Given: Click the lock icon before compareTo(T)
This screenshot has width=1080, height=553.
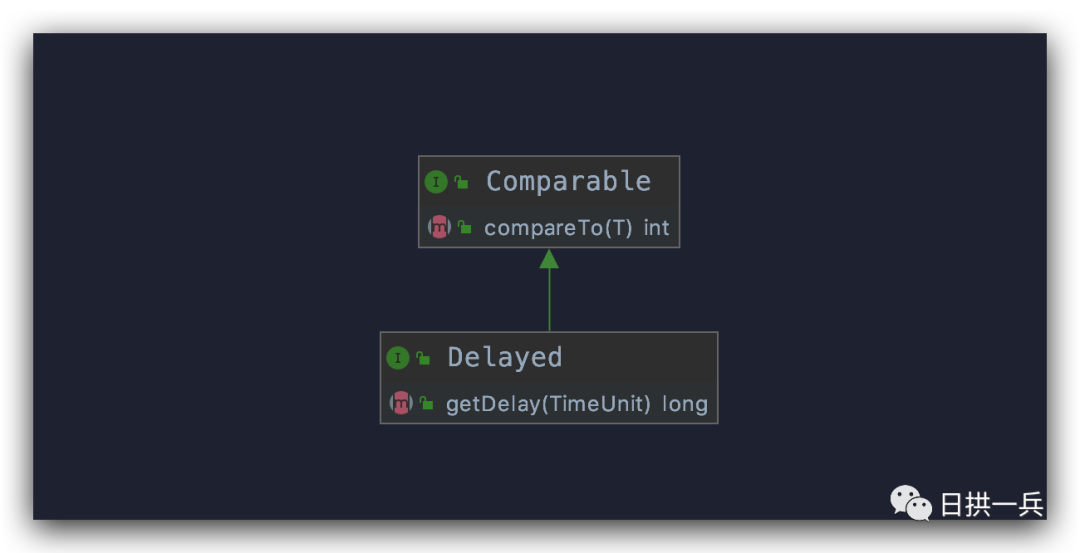Looking at the screenshot, I should tap(465, 228).
